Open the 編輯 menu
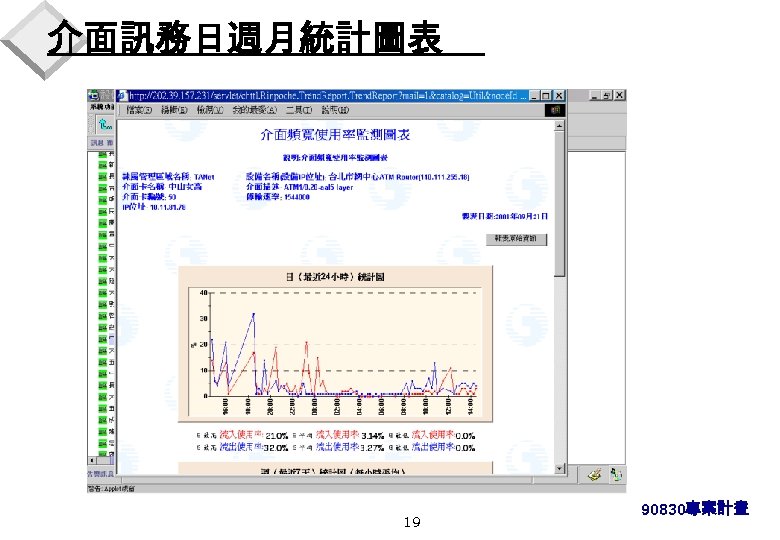The height and width of the screenshot is (540, 780). [174, 110]
